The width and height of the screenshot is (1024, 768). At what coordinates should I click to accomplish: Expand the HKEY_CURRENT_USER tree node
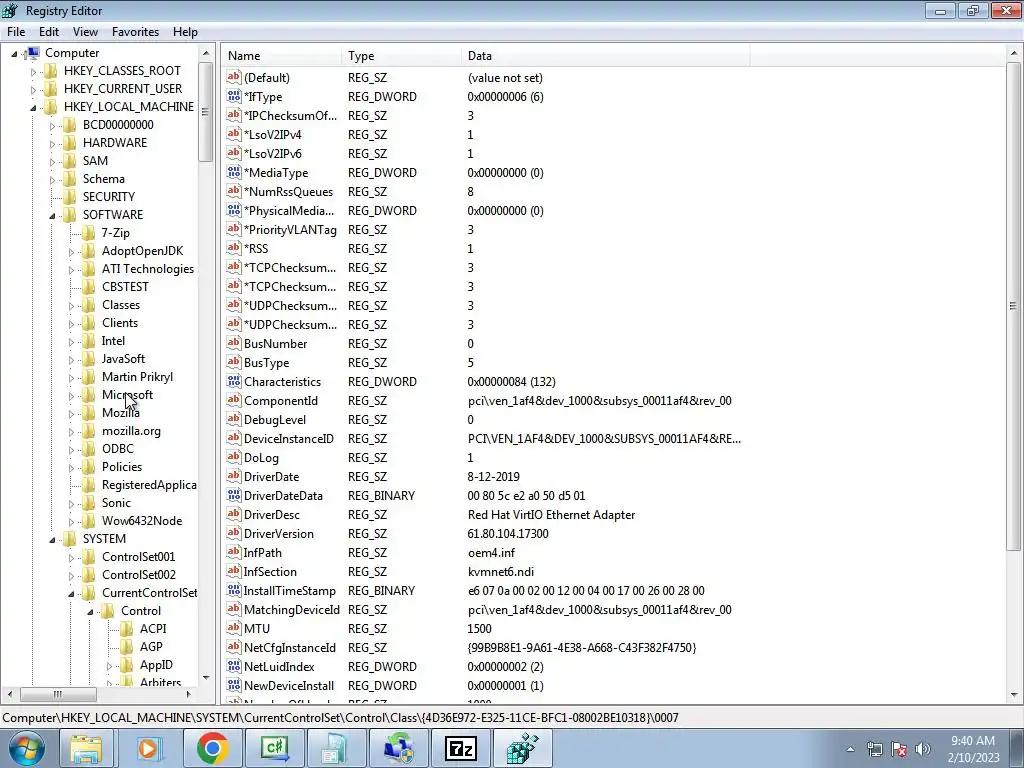(x=33, y=89)
